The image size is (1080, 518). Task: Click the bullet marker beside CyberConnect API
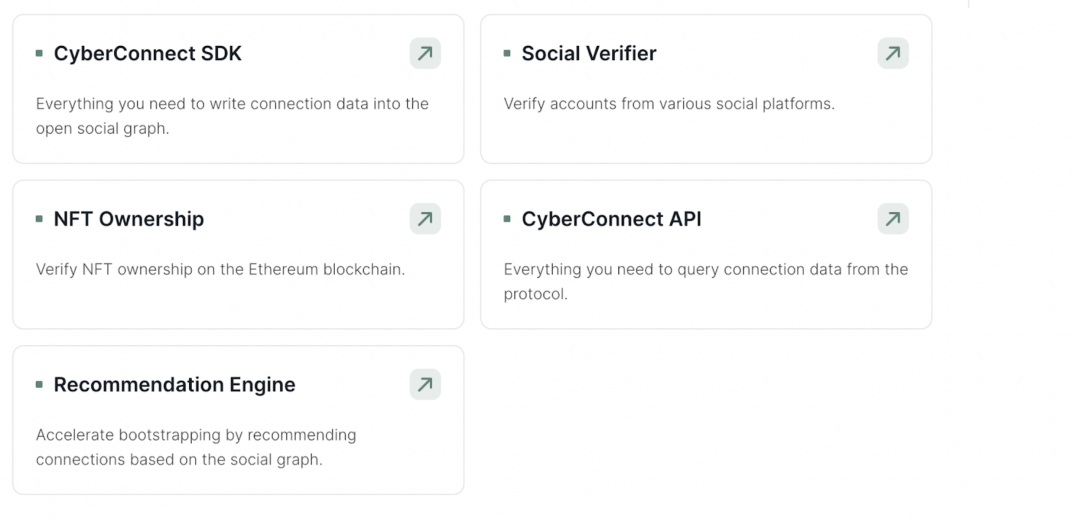click(x=507, y=219)
